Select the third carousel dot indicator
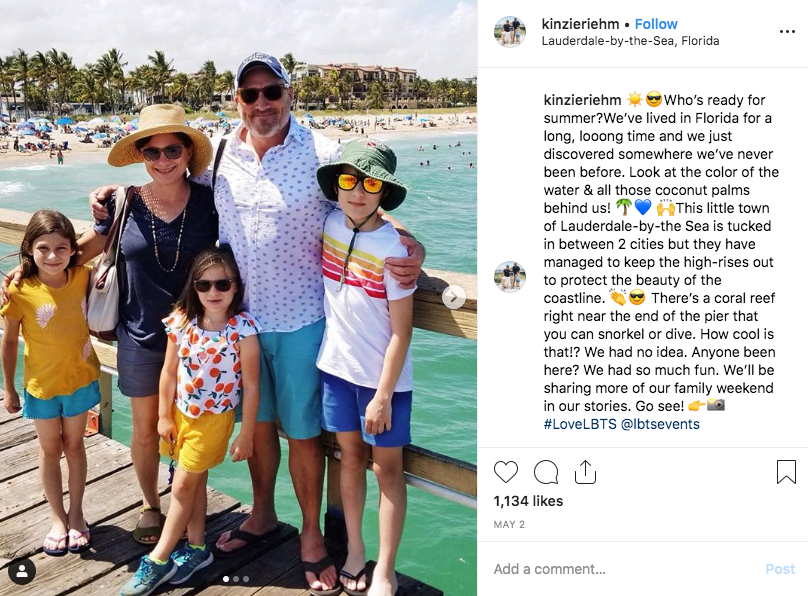808x596 pixels. 246,579
